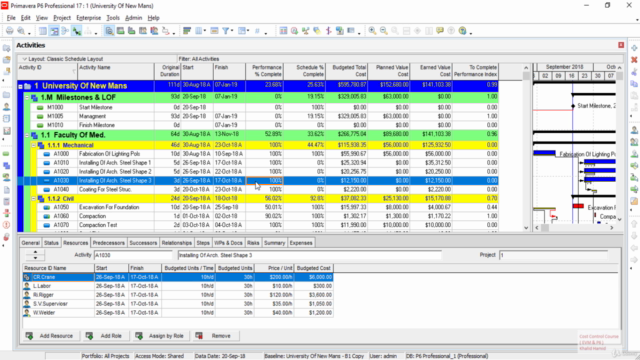Screen dimensions: 640x360
Task: Select the A1050 Excavation For Foundation row
Action: tap(258, 207)
